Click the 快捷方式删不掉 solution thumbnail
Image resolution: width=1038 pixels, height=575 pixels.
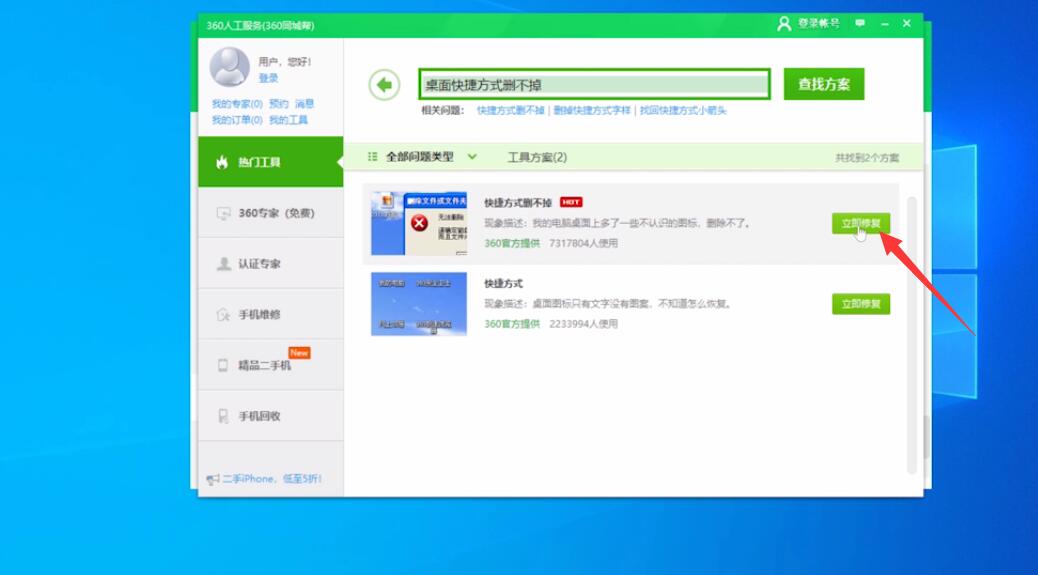[x=418, y=223]
